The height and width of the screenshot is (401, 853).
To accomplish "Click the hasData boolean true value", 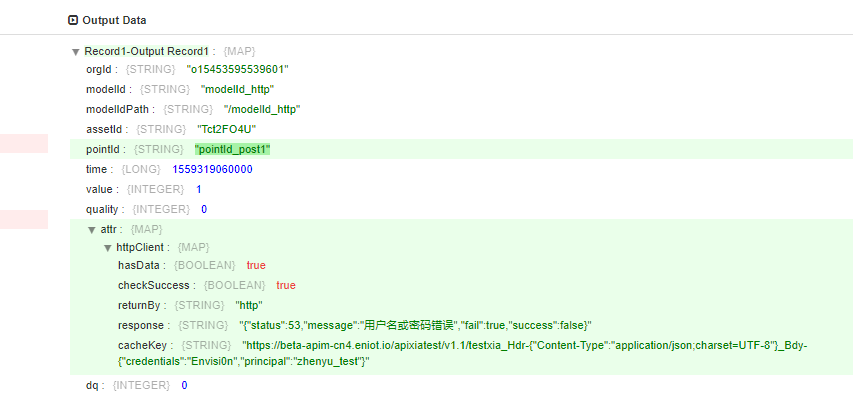I will pos(256,265).
